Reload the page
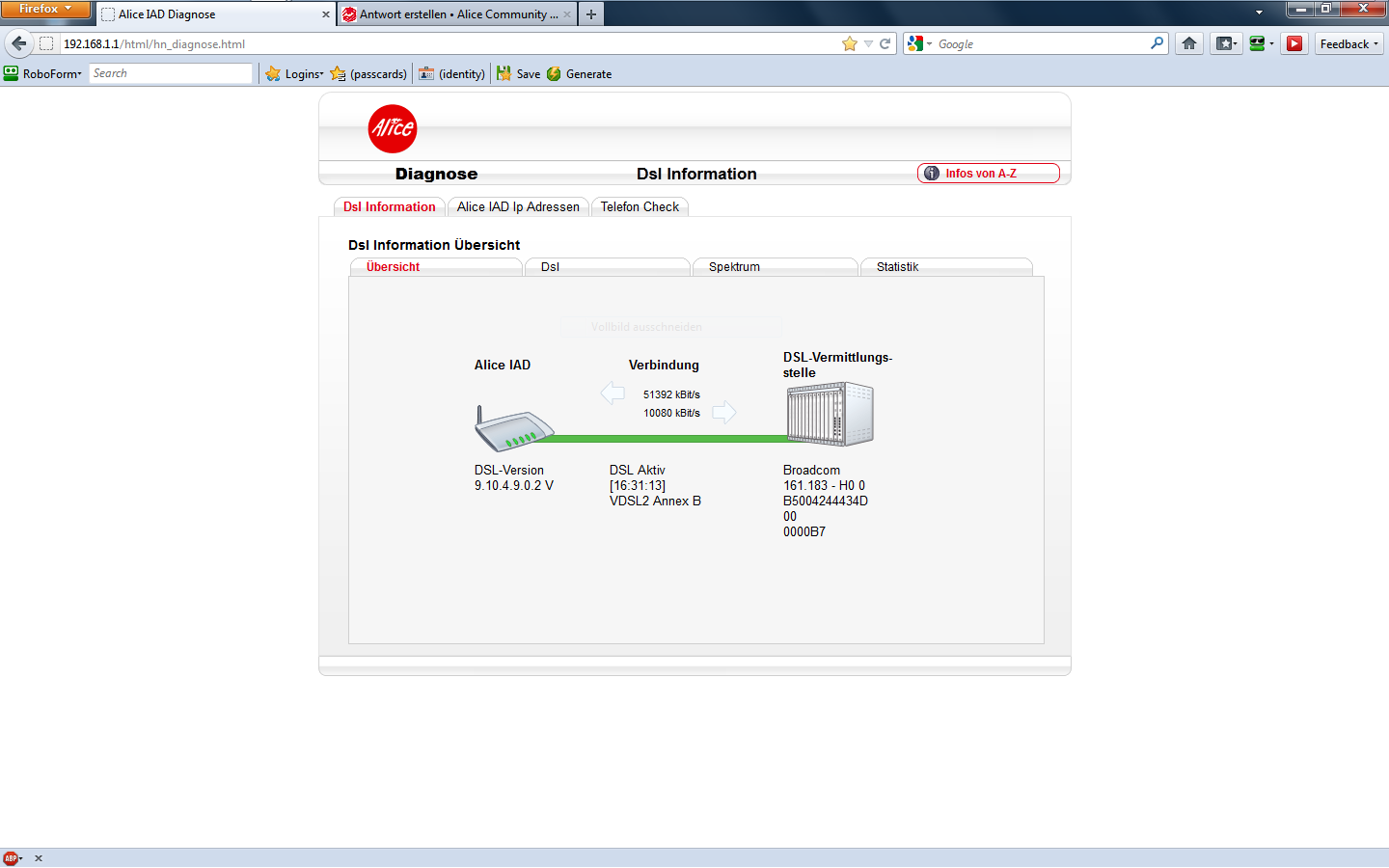Viewport: 1389px width, 868px height. click(885, 43)
